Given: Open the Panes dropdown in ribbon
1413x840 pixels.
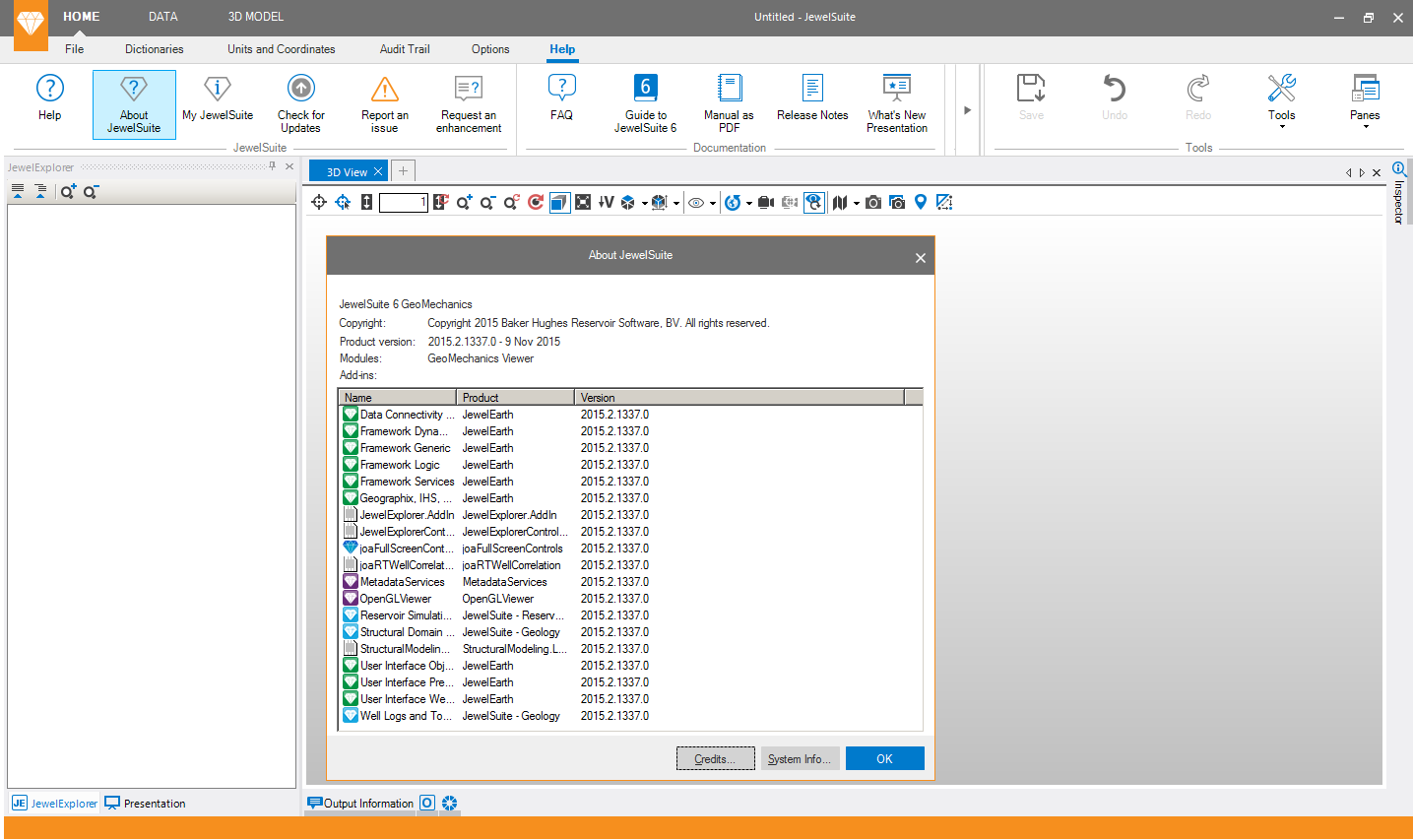Looking at the screenshot, I should click(1365, 102).
